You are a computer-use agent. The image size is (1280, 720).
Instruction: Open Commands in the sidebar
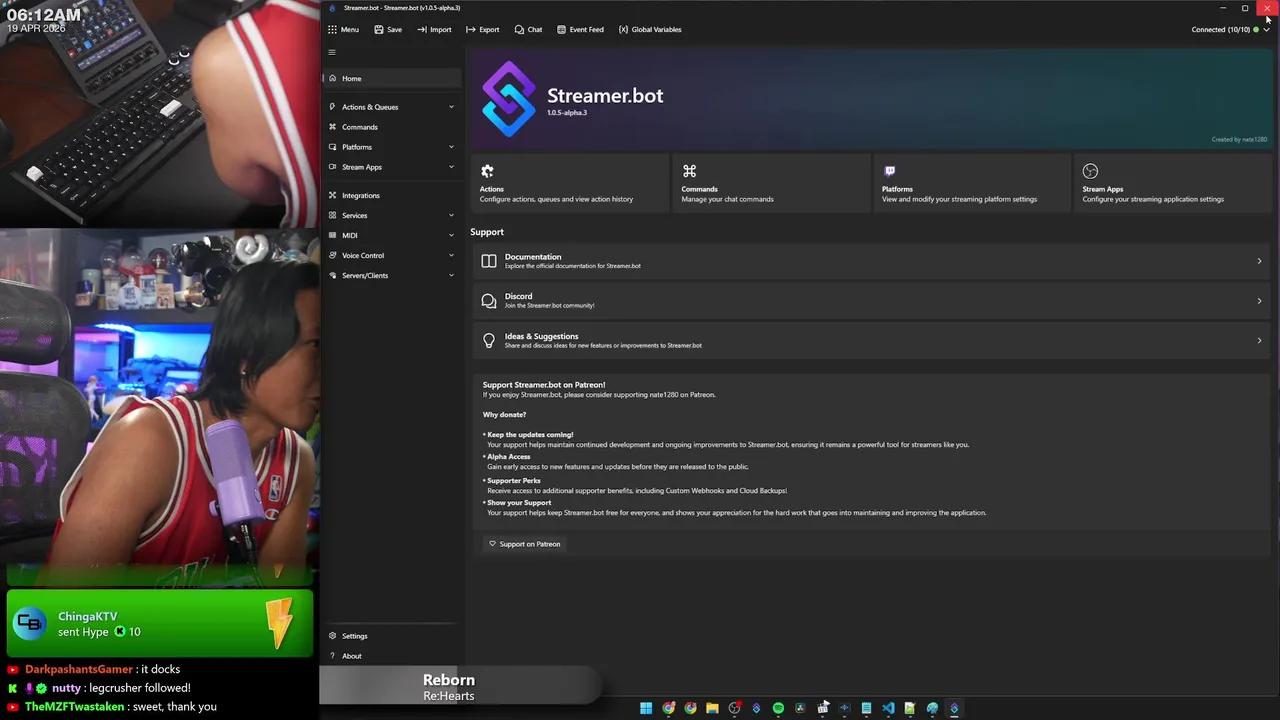pos(393,127)
